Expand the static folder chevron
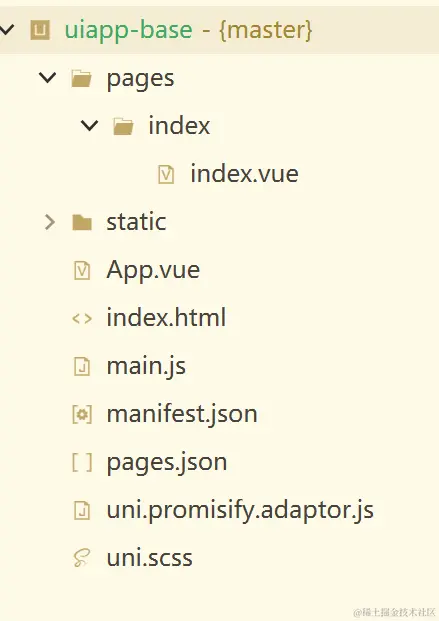This screenshot has height=621, width=439. 50,222
